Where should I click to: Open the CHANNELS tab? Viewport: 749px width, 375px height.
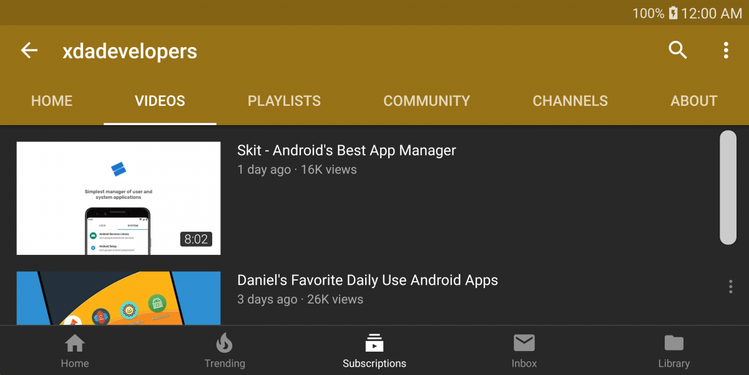coord(570,101)
